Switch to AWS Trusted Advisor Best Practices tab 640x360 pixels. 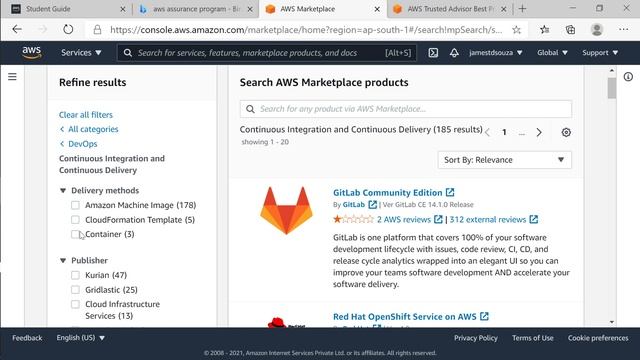pyautogui.click(x=450, y=9)
